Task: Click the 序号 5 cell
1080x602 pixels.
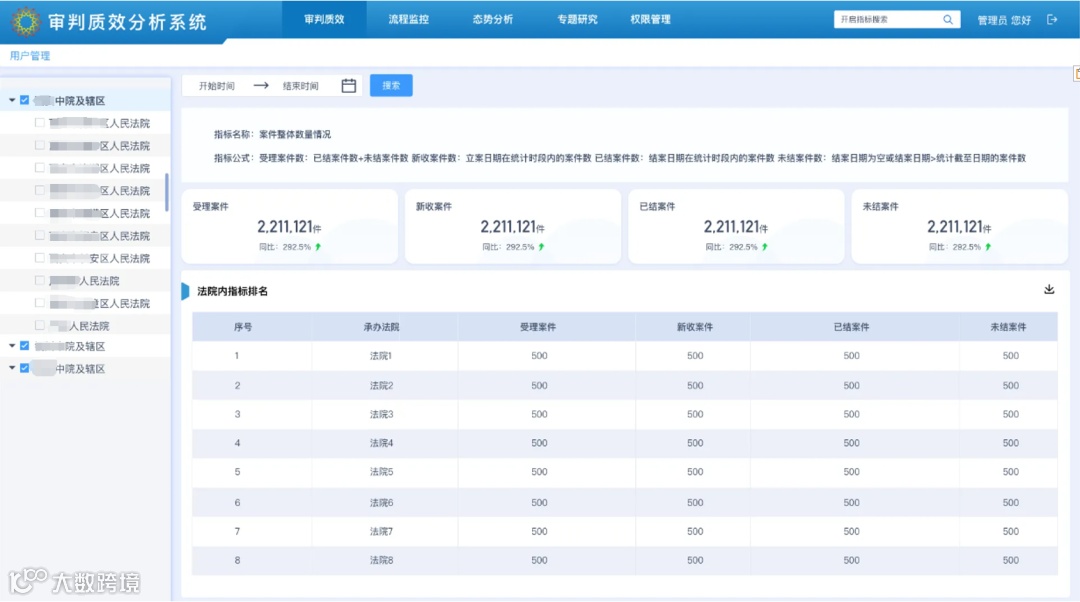Action: 237,472
